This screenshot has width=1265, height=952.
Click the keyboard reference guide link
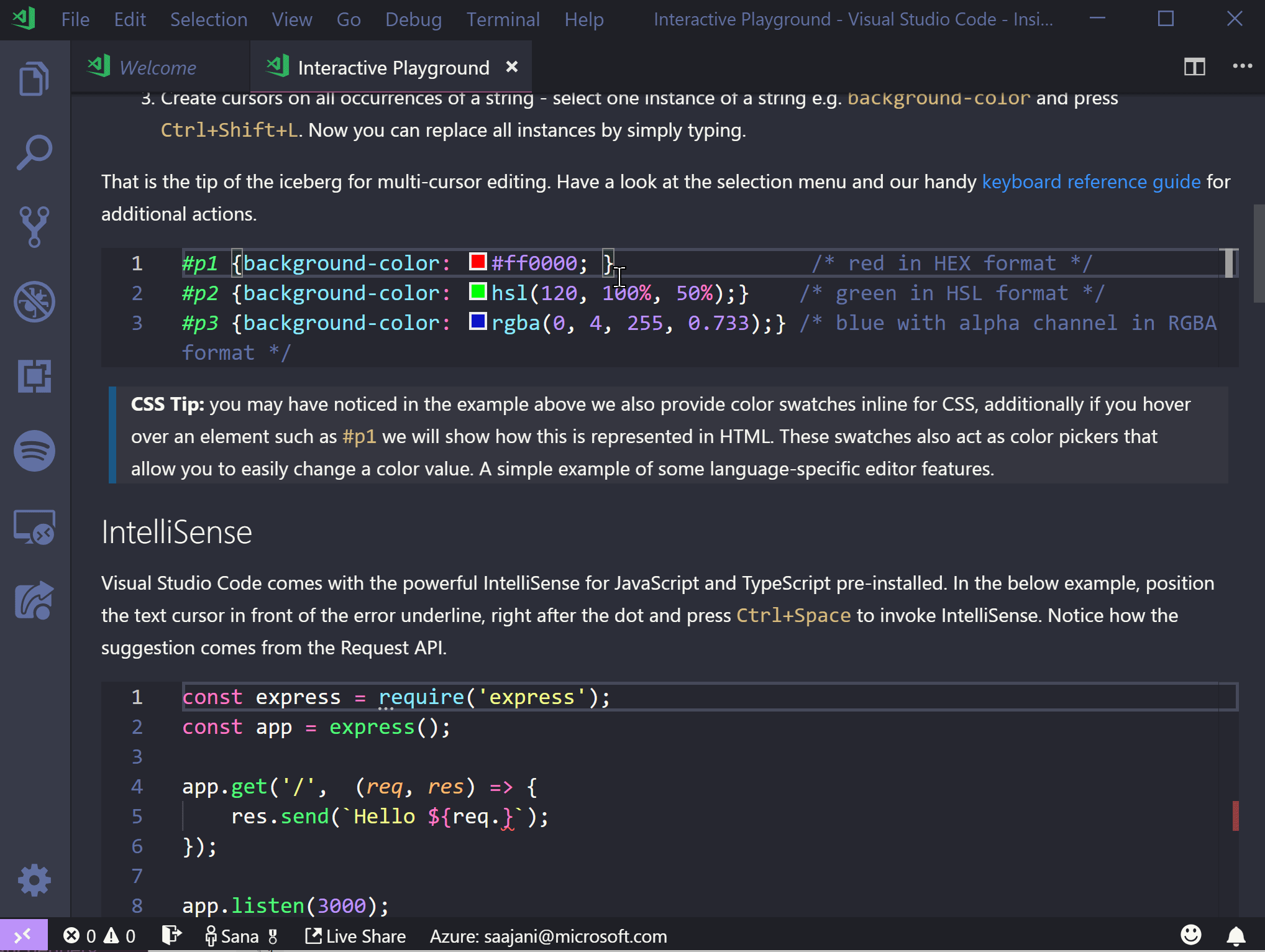[1091, 181]
